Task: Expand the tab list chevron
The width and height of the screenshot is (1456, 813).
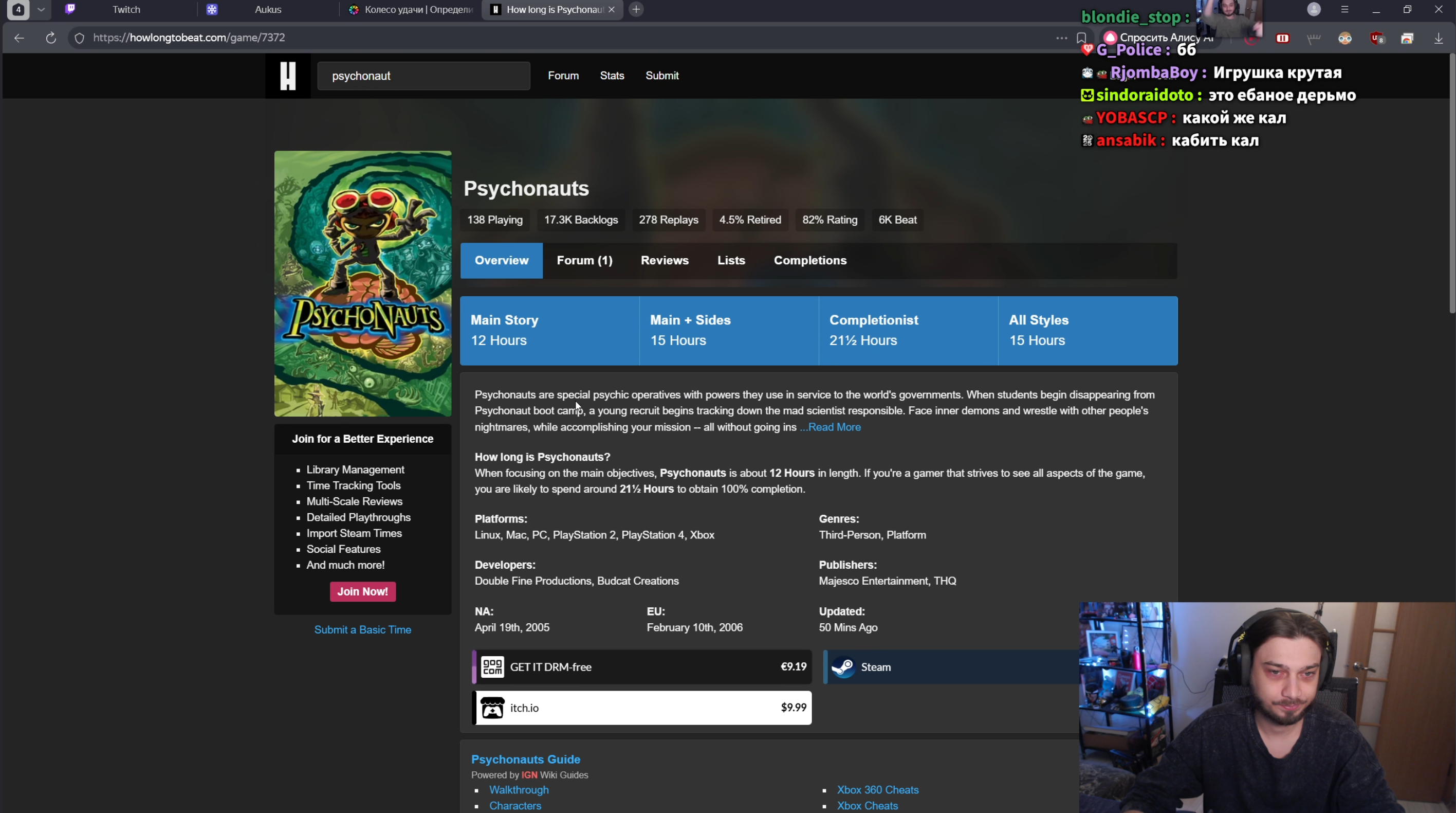Action: [41, 10]
